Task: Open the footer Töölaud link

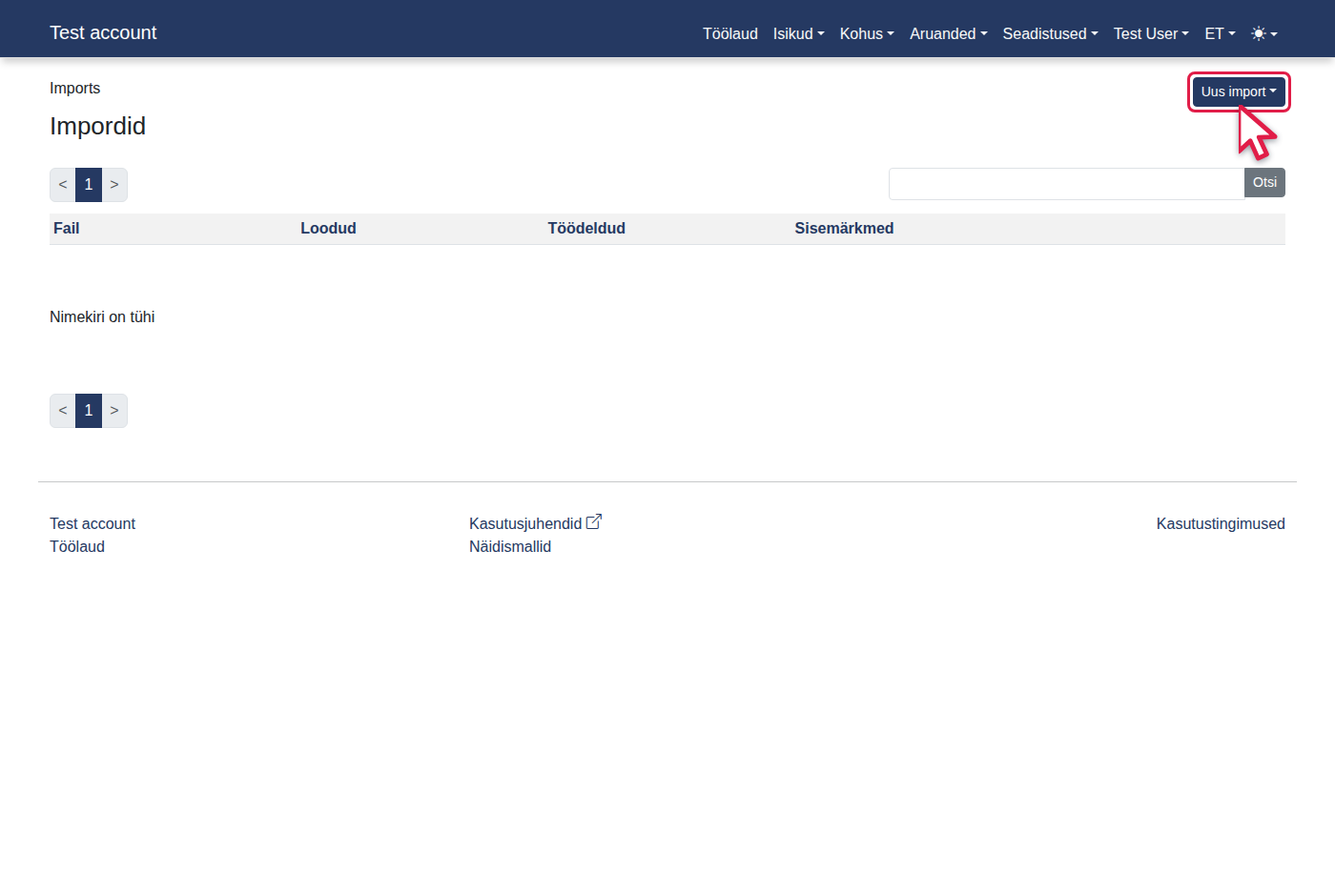Action: coord(77,546)
